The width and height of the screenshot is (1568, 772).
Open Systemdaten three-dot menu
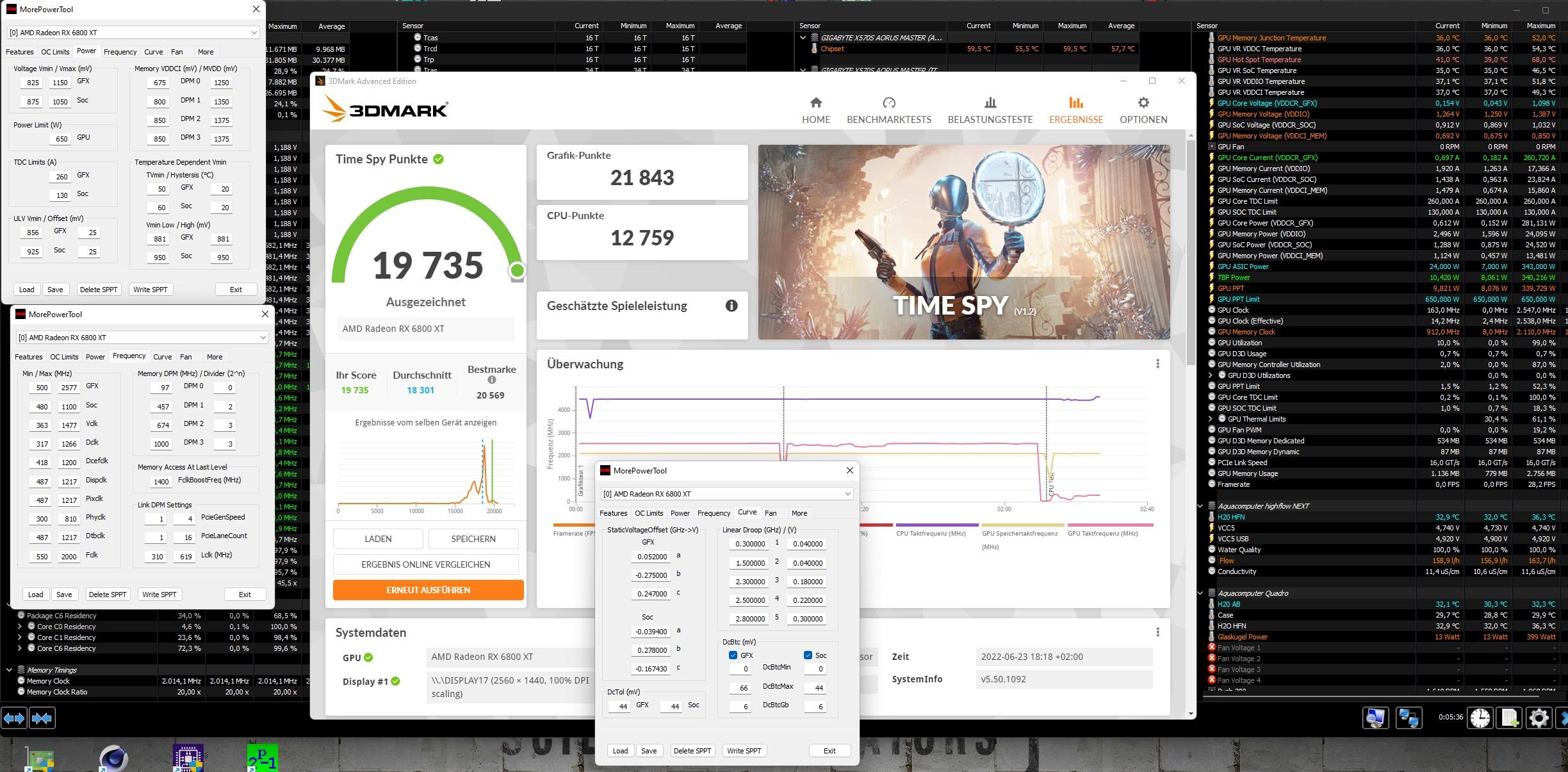pos(1157,632)
